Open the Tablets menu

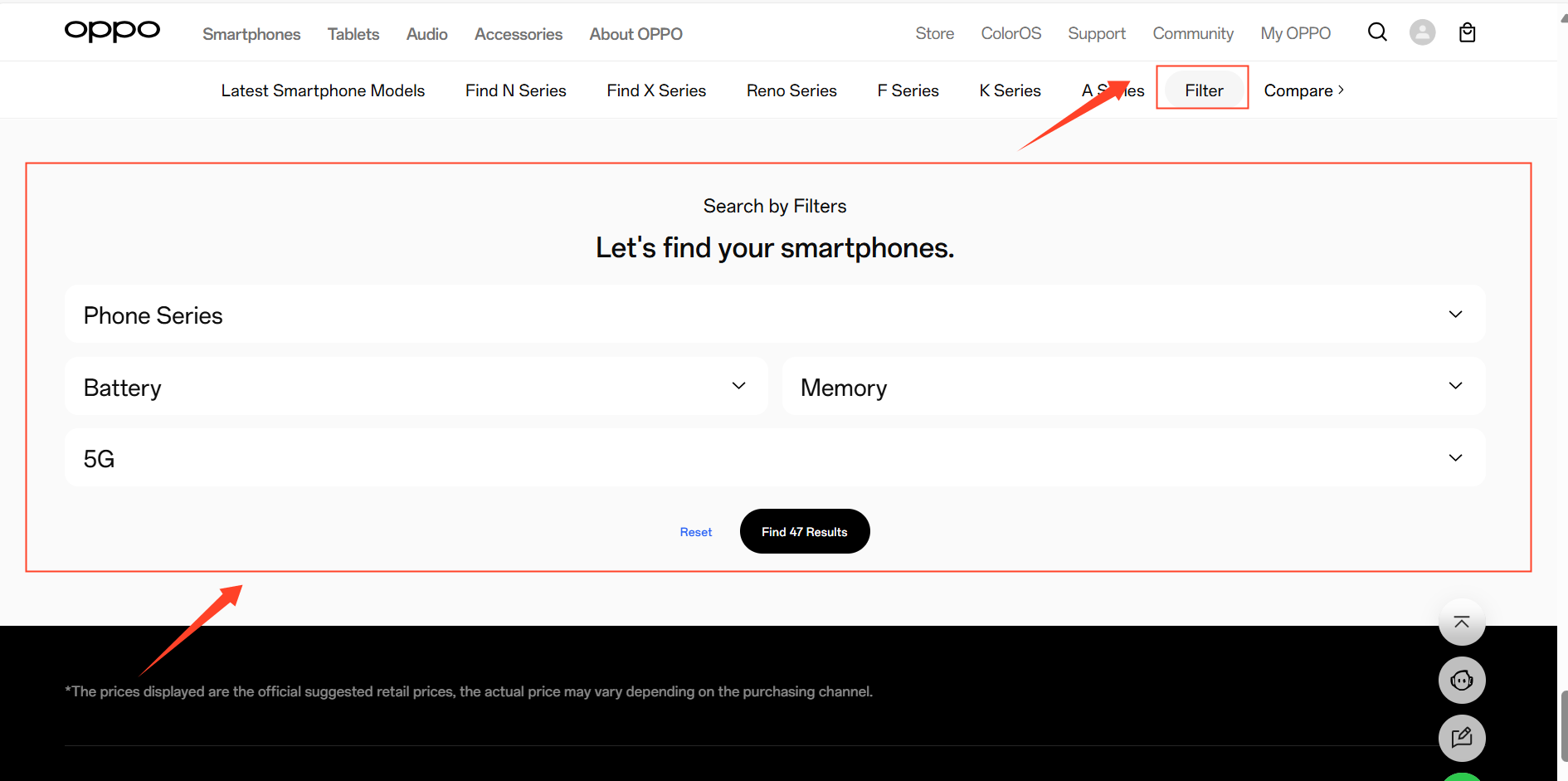[x=353, y=34]
